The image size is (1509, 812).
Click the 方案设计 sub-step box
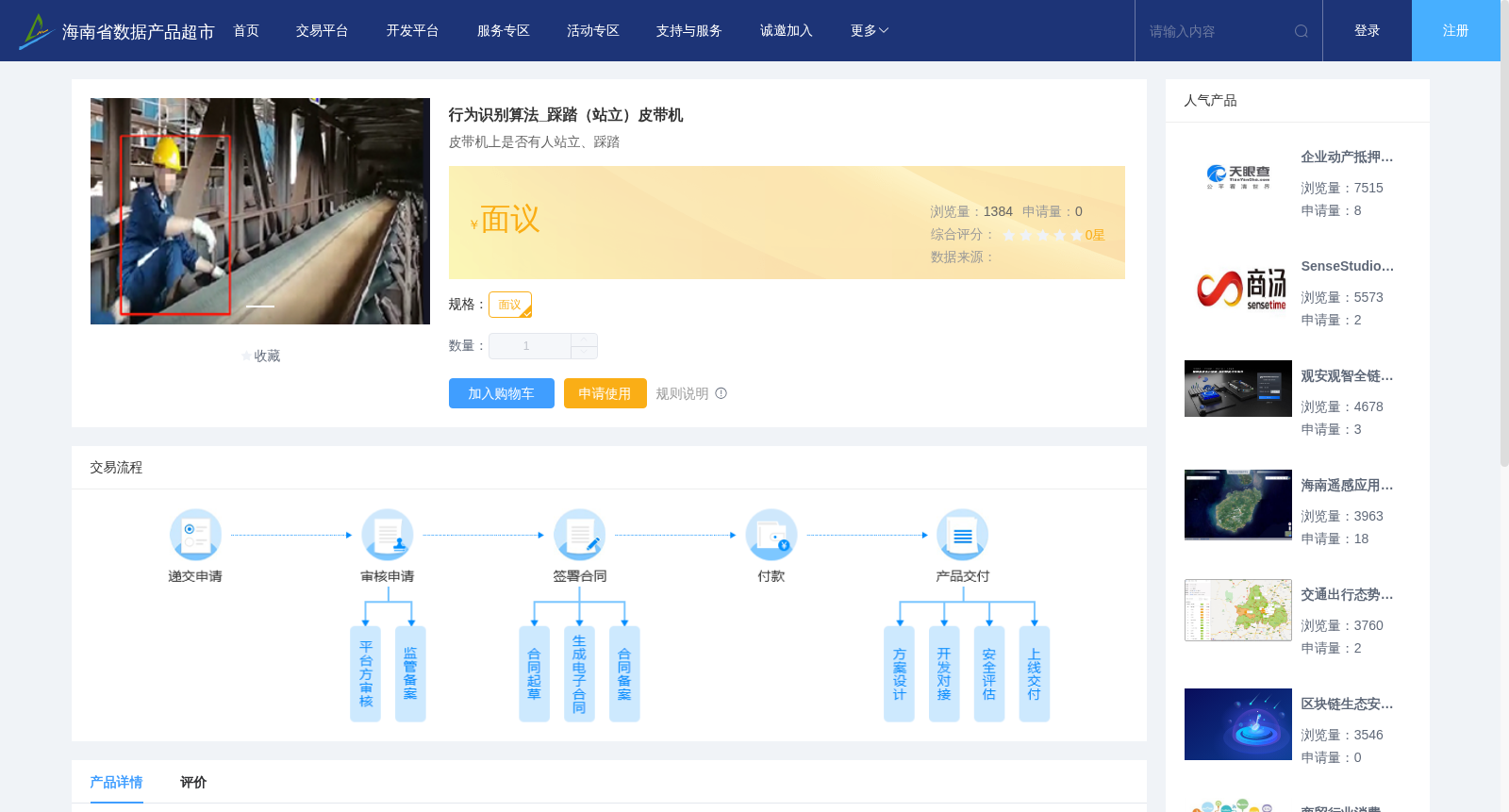900,674
